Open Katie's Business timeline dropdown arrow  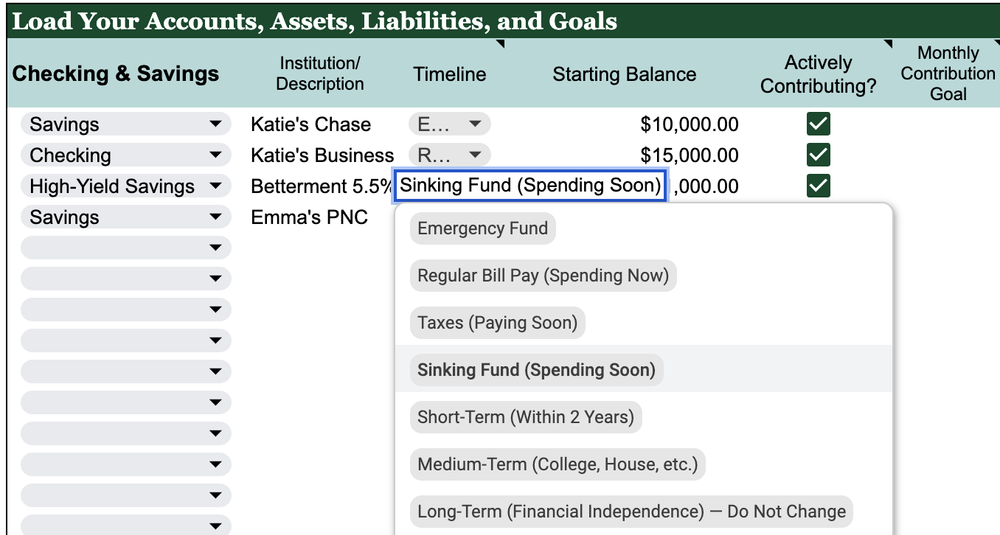pos(475,155)
